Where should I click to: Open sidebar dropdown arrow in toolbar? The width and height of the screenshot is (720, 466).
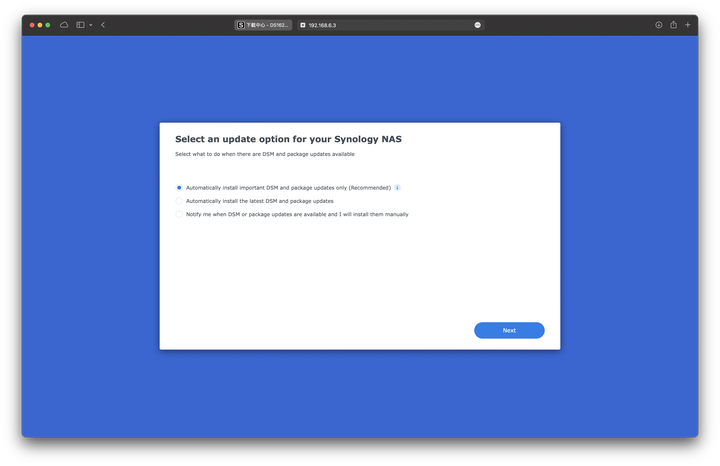[90, 25]
